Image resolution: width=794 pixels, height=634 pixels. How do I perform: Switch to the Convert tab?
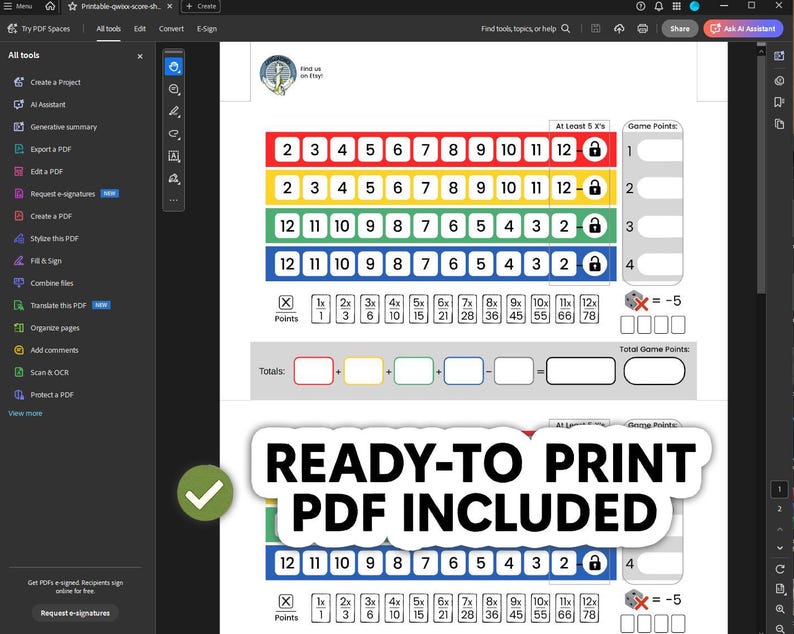pos(171,29)
